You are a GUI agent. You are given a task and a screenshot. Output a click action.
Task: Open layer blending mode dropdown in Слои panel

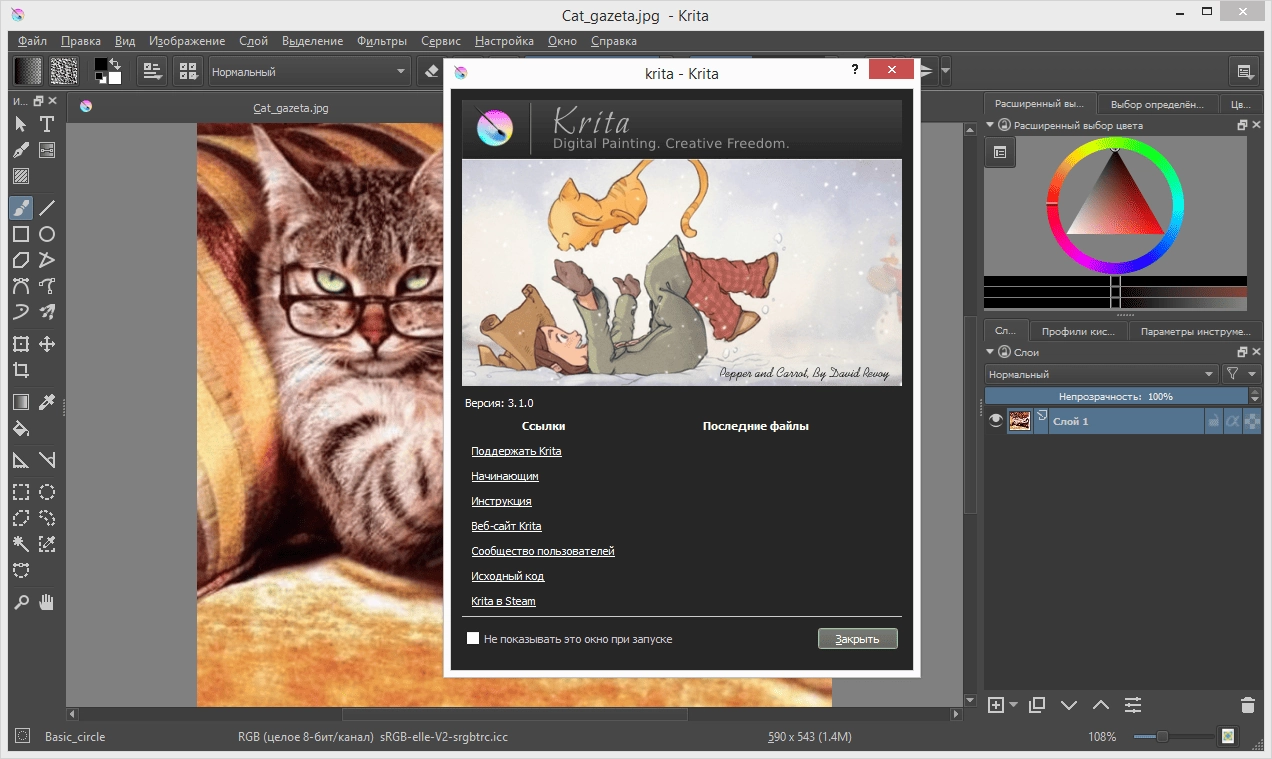[x=1100, y=374]
